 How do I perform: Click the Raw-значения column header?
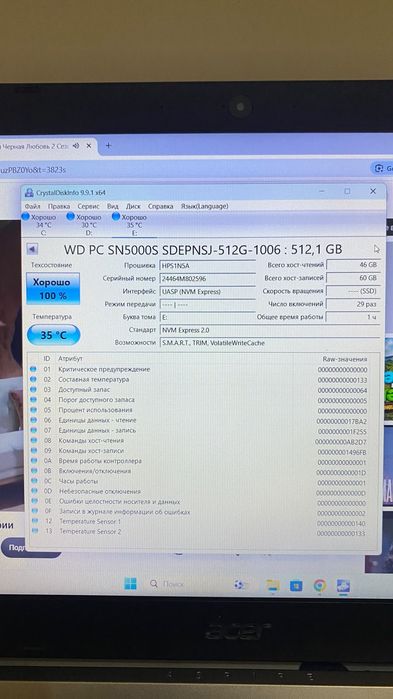tap(345, 359)
